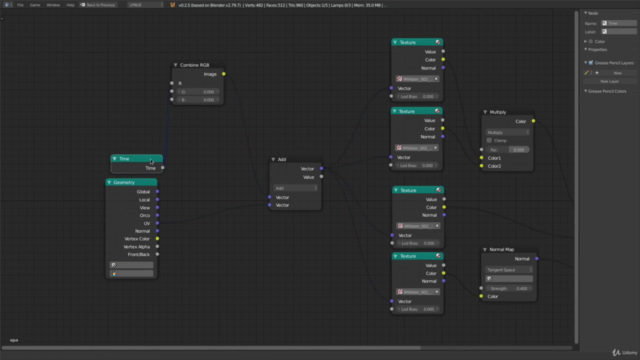Open the Window menu
Screen dimensions: 640x360
click(x=53, y=5)
